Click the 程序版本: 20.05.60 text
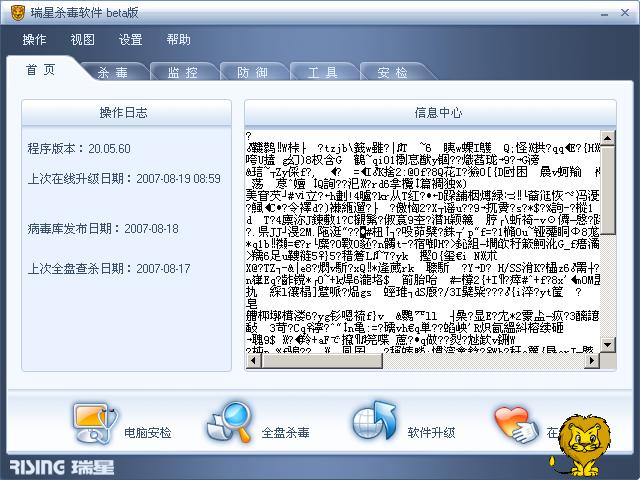This screenshot has height=480, width=640. 79,149
